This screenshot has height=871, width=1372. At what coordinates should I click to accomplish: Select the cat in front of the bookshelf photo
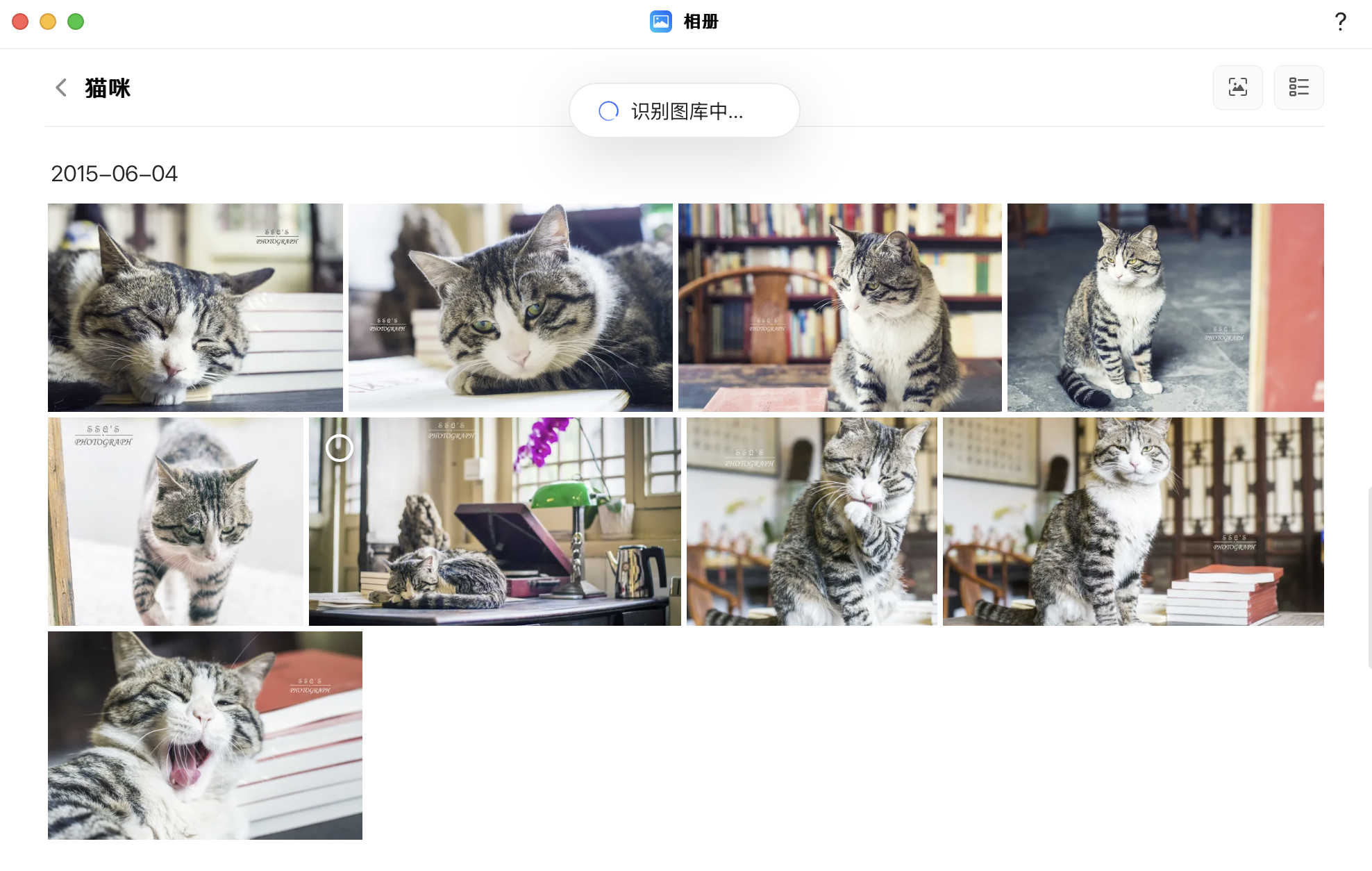coord(839,308)
